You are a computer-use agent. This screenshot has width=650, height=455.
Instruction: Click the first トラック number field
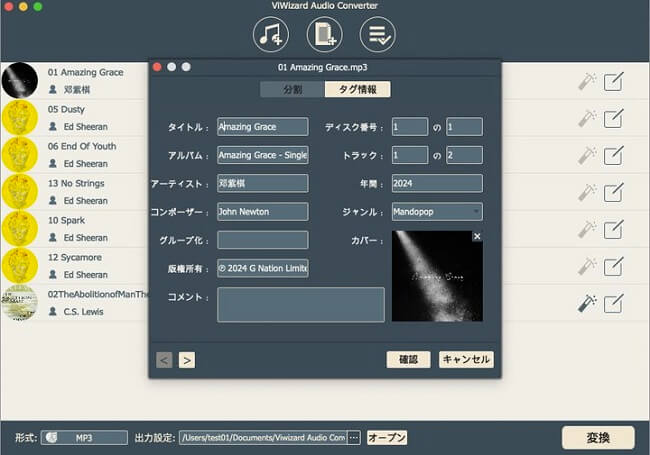(x=410, y=155)
